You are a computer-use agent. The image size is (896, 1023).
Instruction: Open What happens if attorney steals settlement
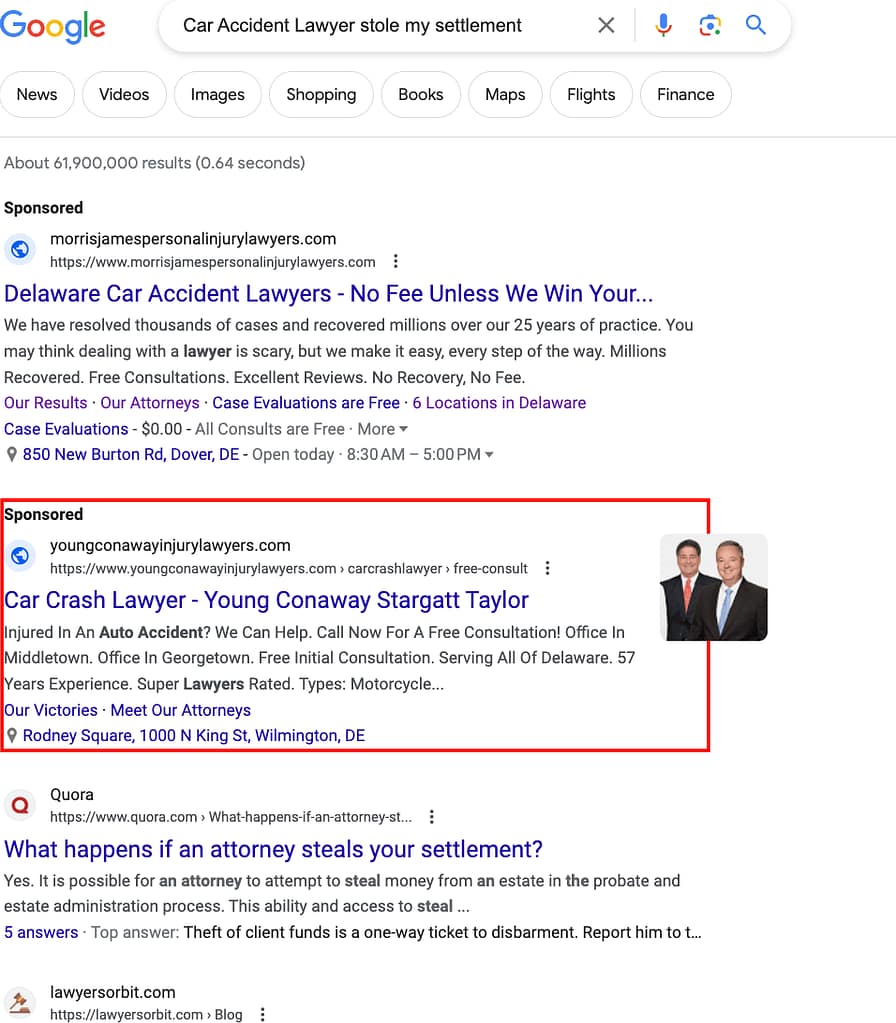click(273, 849)
